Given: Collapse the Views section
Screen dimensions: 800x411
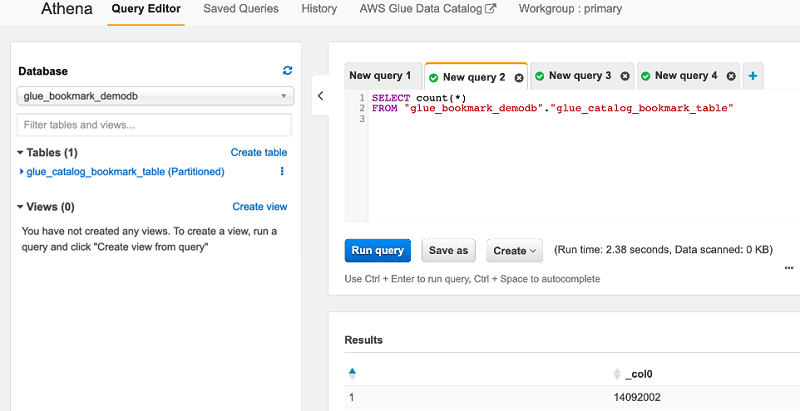Looking at the screenshot, I should click(20, 207).
